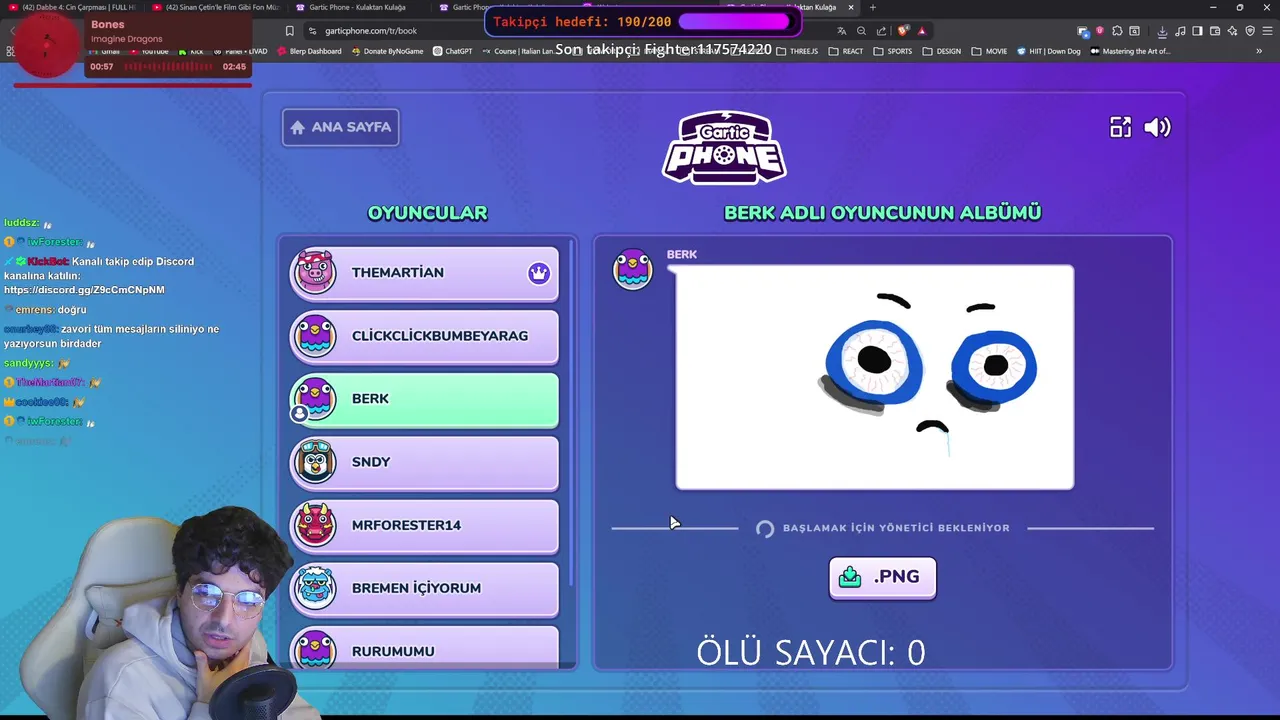
Task: Open the Brave VPN shield icon
Action: [x=1250, y=31]
